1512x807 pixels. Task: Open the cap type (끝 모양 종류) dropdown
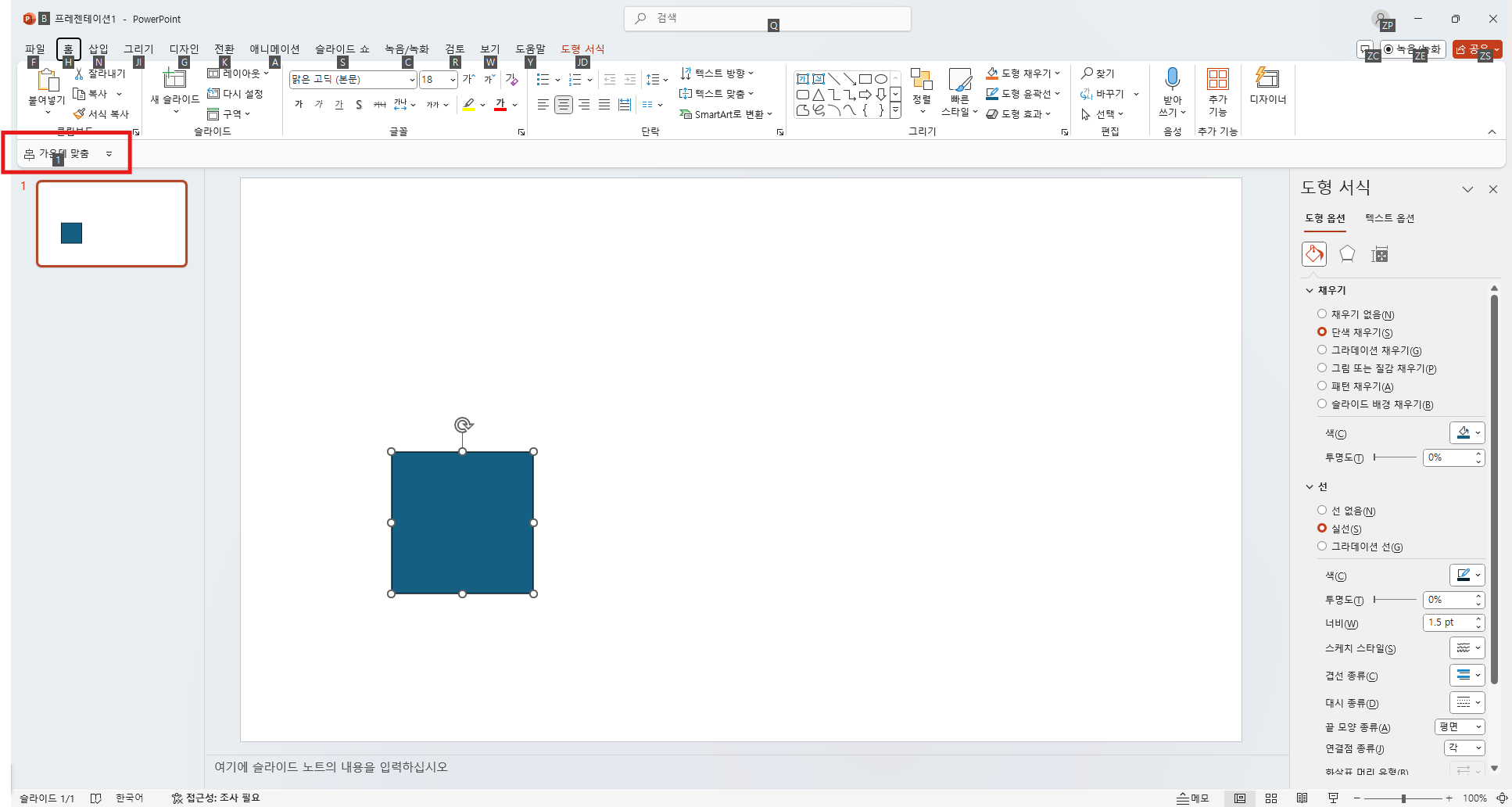(1460, 727)
